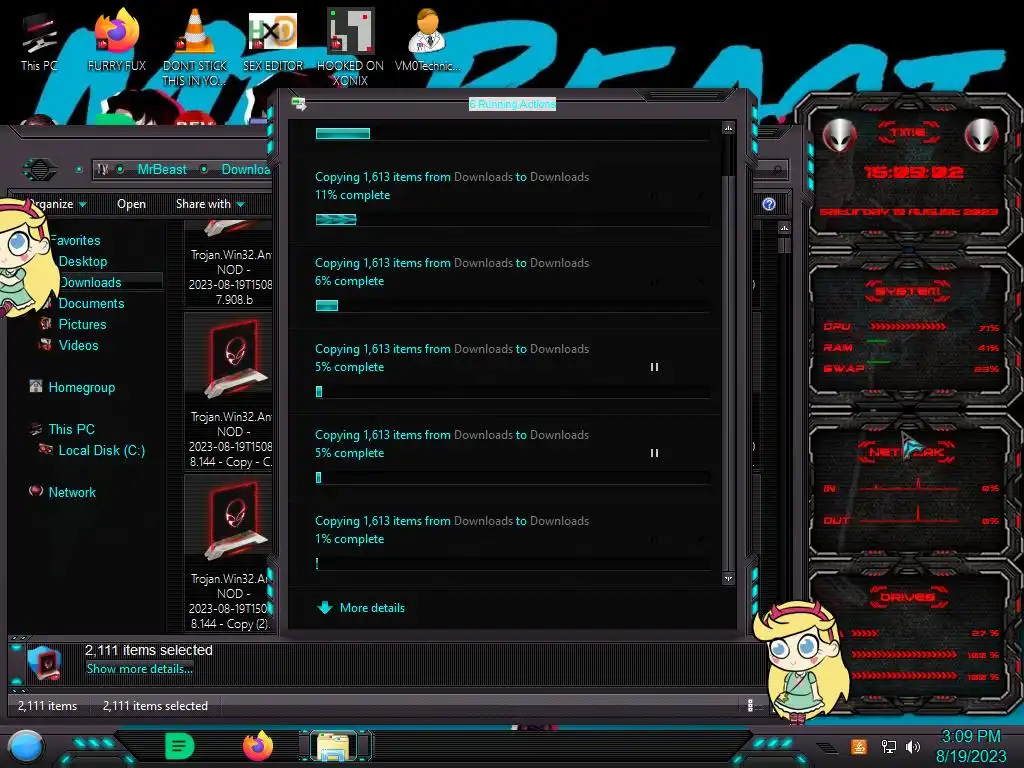
Task: Click the view switcher icon in Explorer status bar
Action: tap(750, 705)
